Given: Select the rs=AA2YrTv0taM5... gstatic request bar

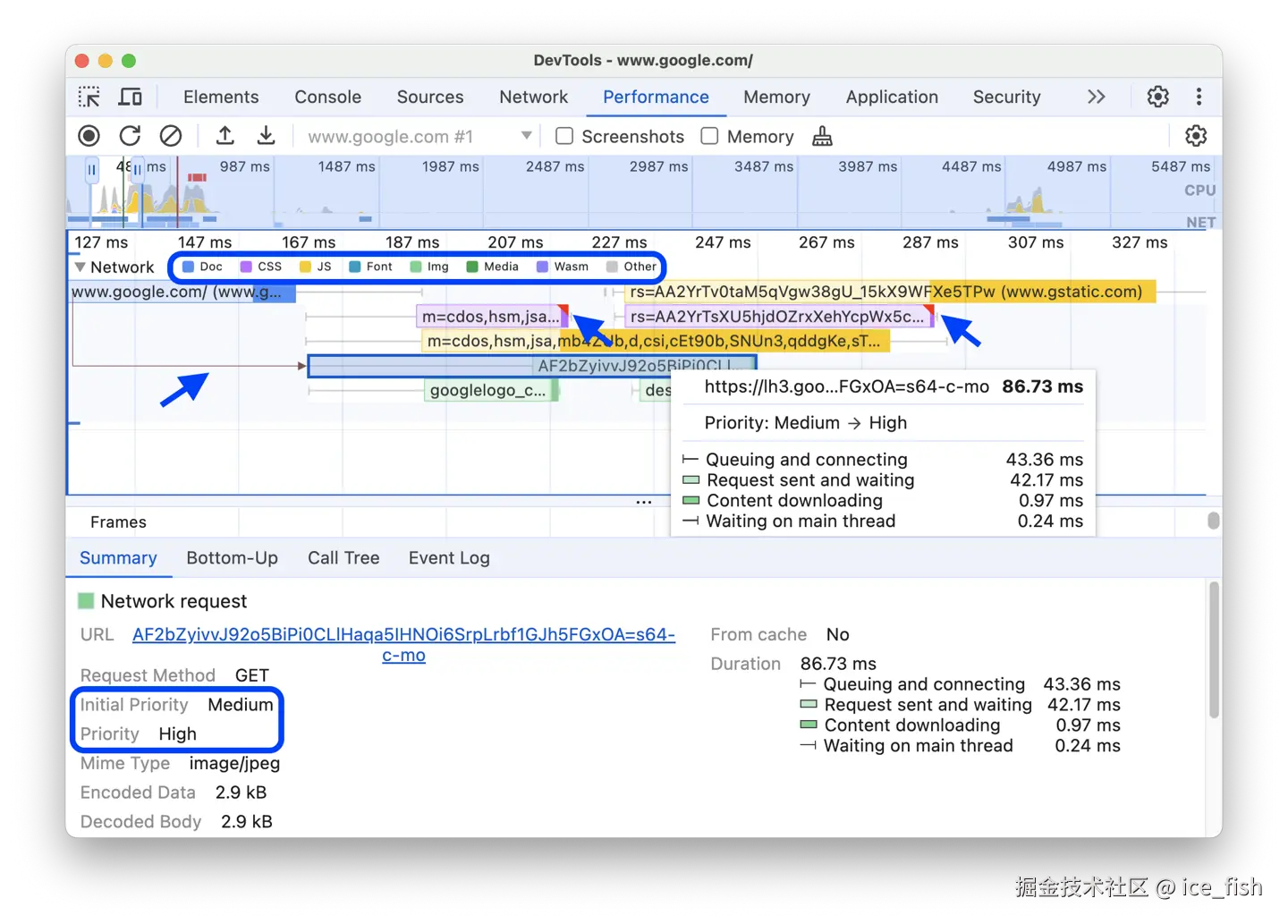Looking at the screenshot, I should [889, 292].
